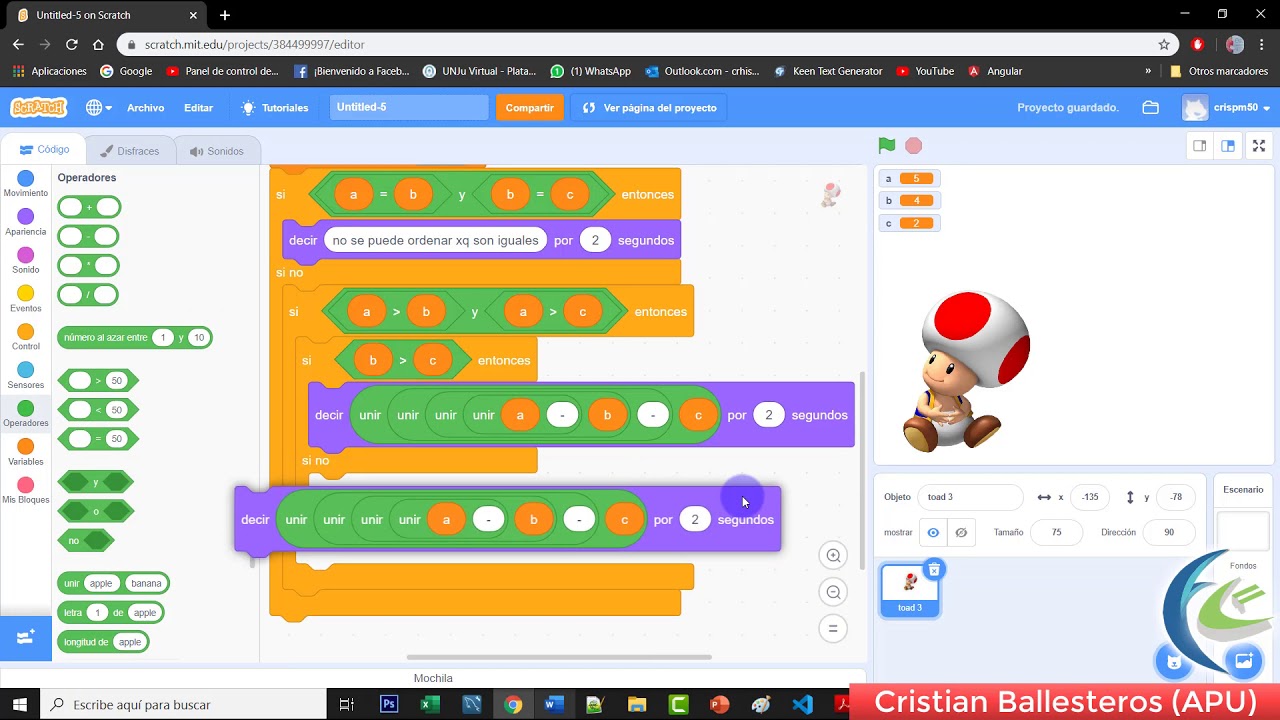Hide the sprite with crossed-eye icon
1280x720 pixels.
tap(961, 532)
